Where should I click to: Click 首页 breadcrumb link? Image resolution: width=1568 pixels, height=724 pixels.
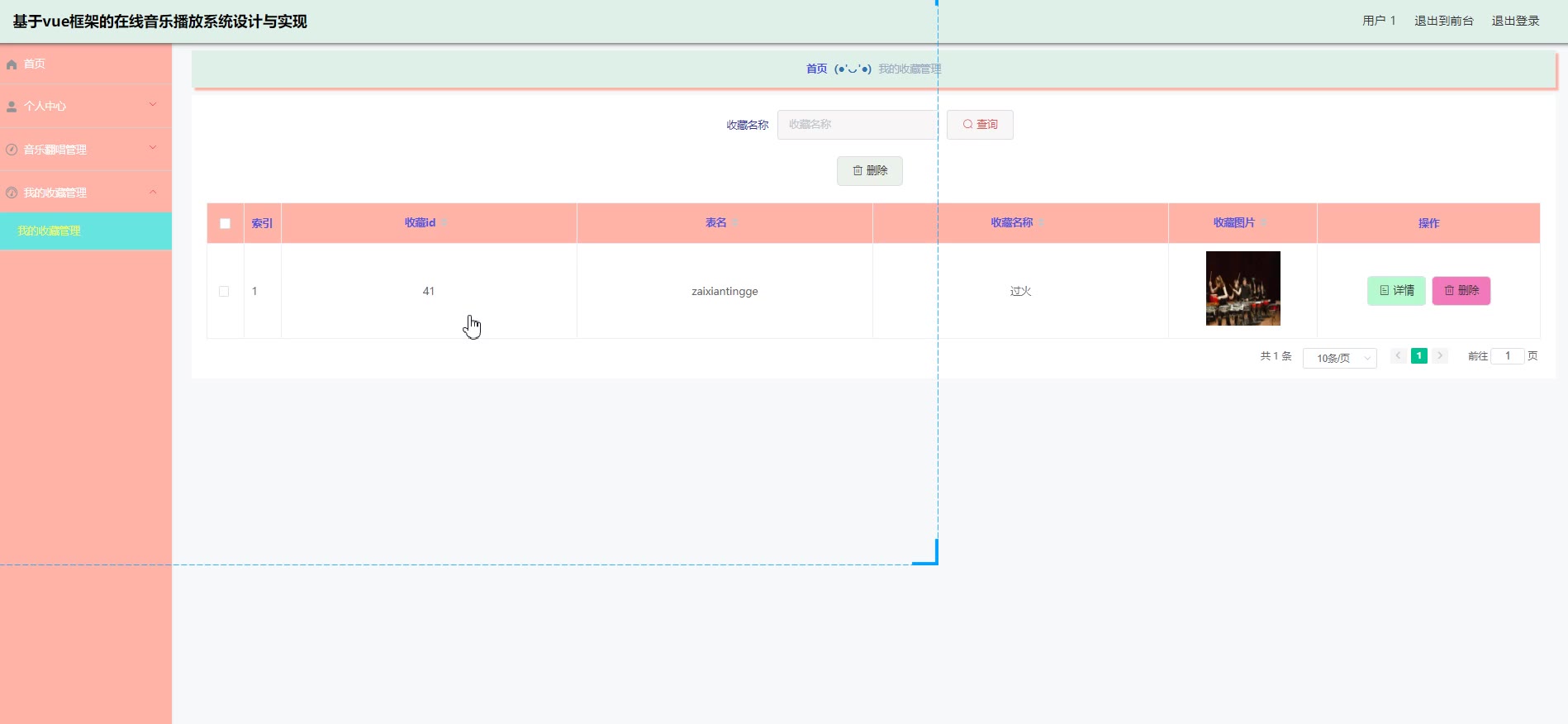[816, 69]
